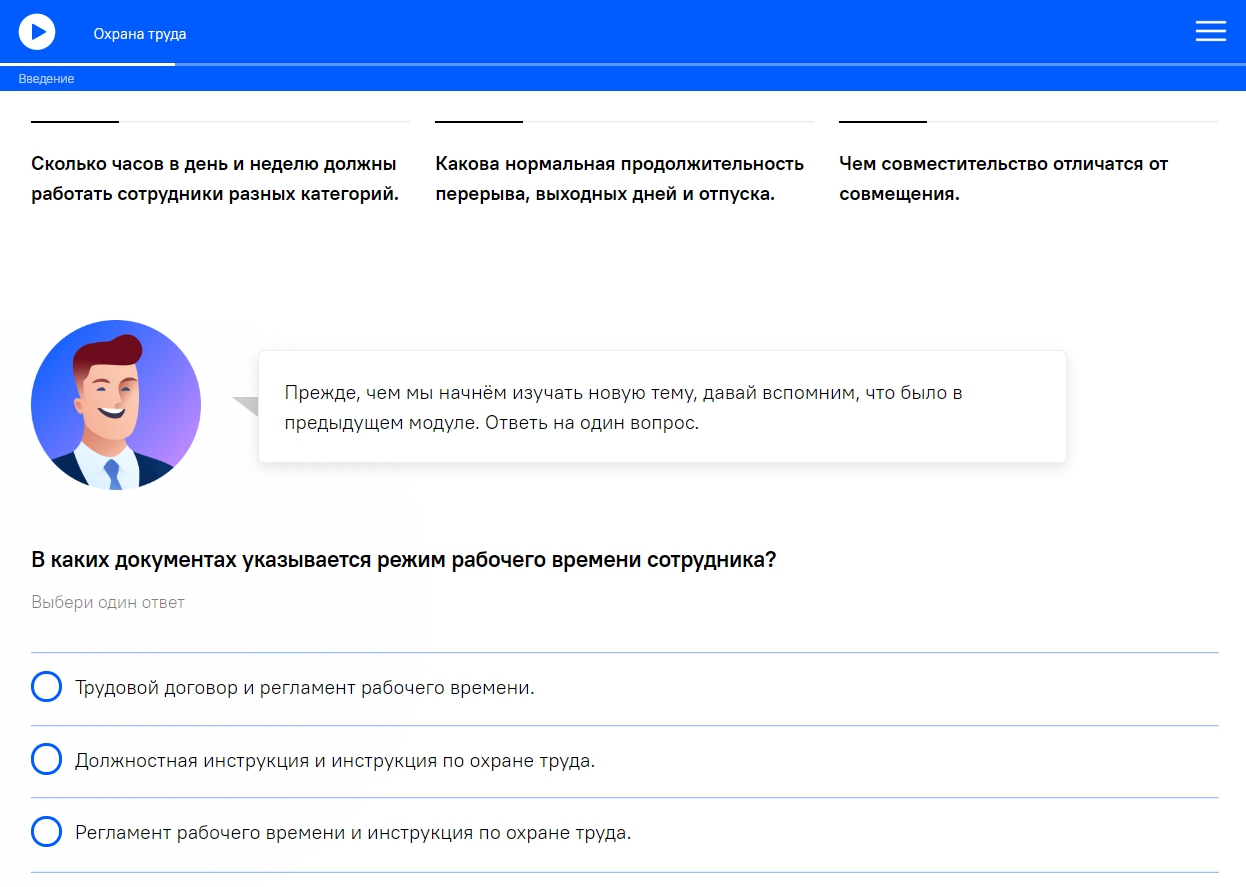
Task: Click answer text 'Трудовой договор и регламент рабочего времени'
Action: (305, 688)
